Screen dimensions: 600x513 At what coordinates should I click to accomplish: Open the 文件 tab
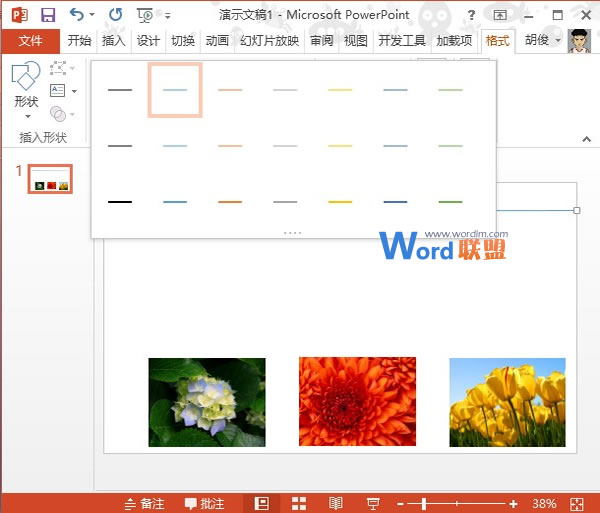[x=31, y=41]
